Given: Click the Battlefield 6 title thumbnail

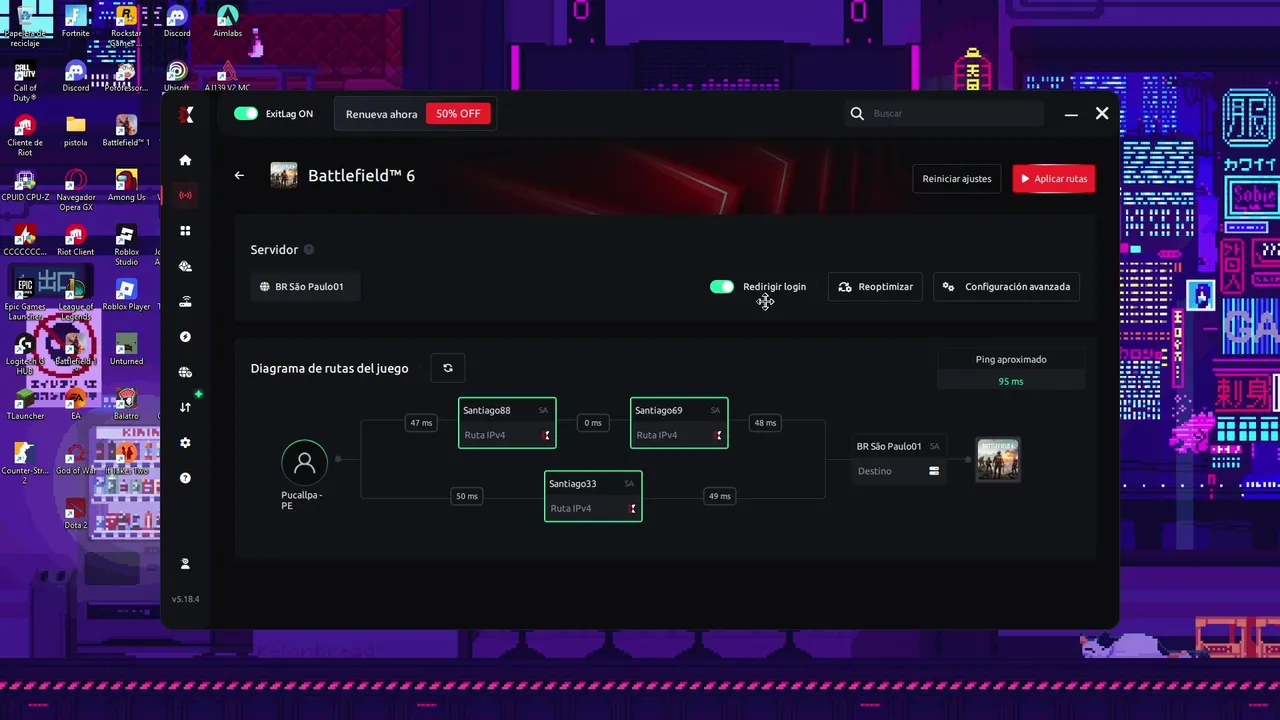Looking at the screenshot, I should tap(284, 175).
